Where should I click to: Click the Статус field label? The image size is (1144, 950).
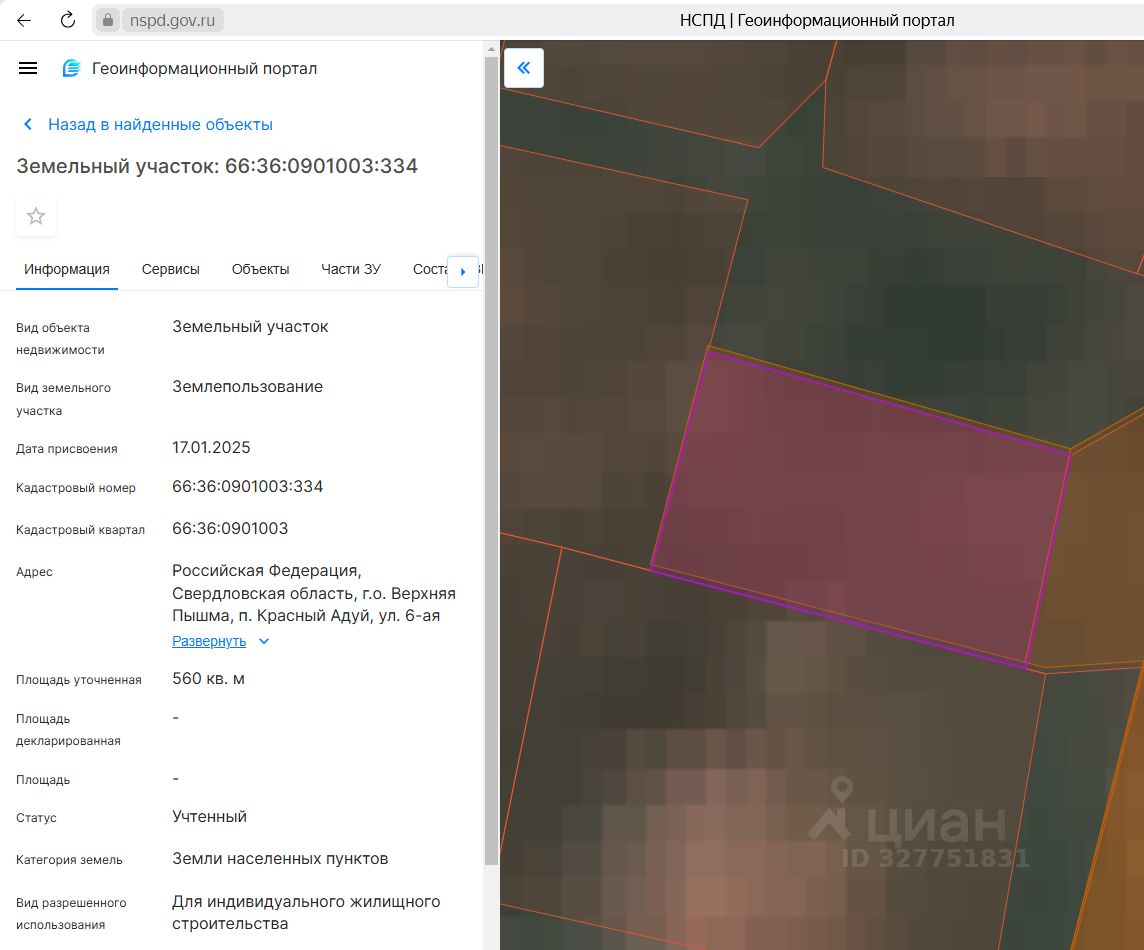(x=36, y=818)
